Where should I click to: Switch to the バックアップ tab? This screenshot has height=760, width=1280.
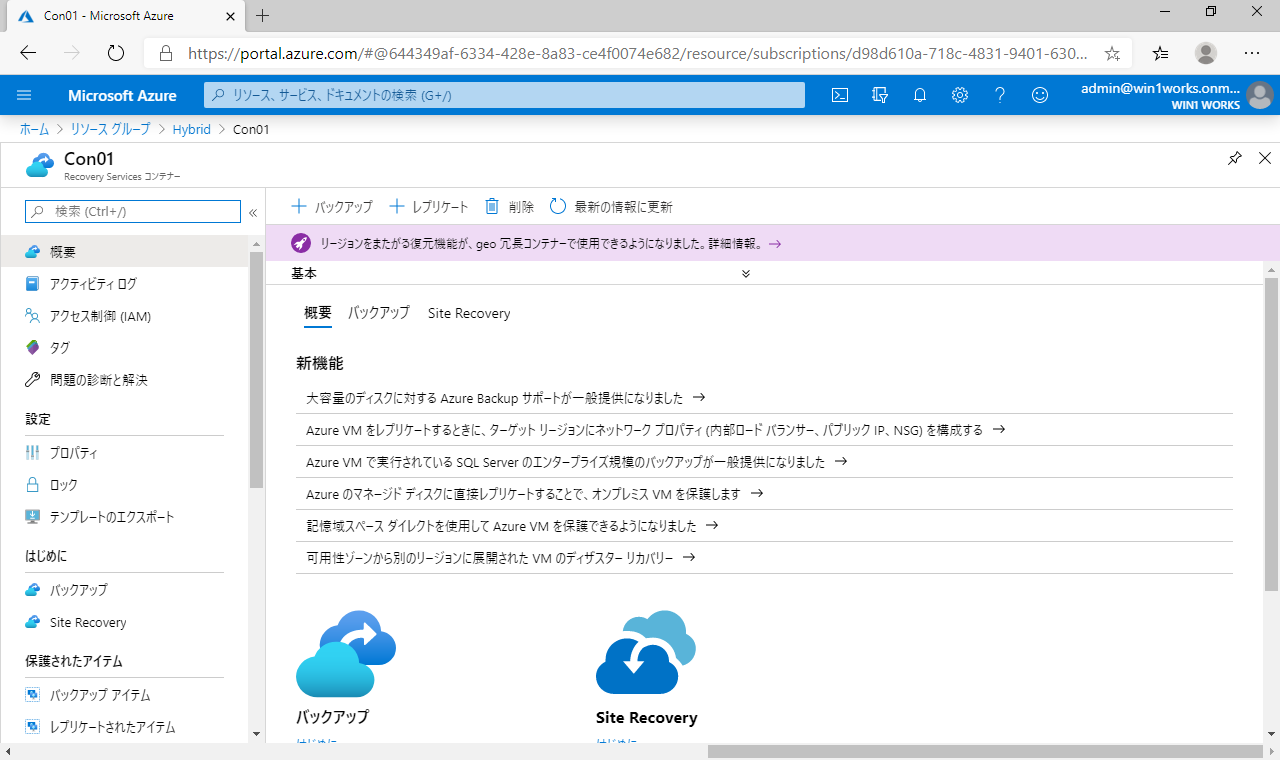379,314
